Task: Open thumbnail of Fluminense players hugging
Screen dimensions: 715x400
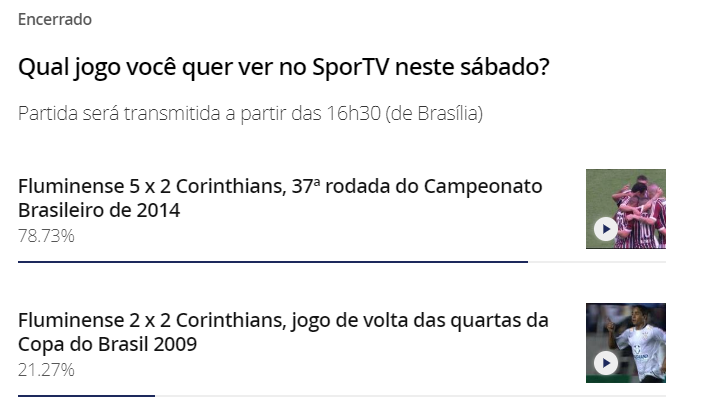Action: [626, 209]
